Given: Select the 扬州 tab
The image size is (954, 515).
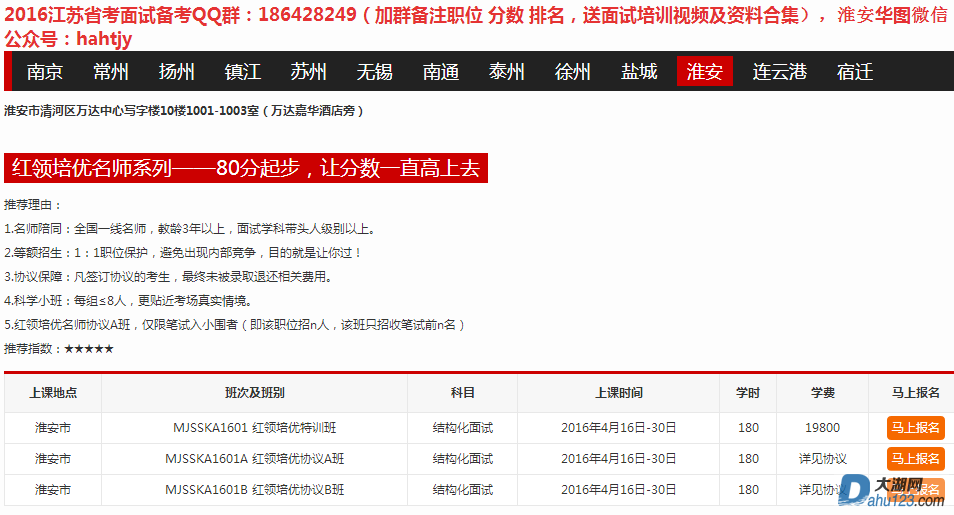Looking at the screenshot, I should 176,72.
